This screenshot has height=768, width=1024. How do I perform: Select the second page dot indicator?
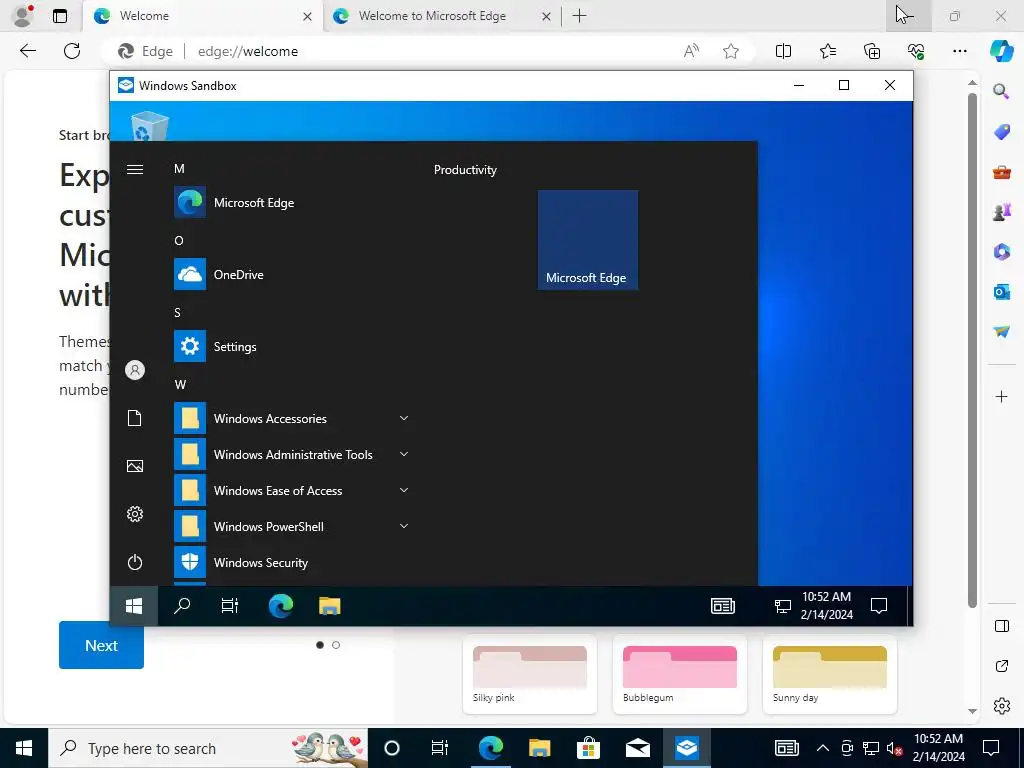(x=336, y=645)
